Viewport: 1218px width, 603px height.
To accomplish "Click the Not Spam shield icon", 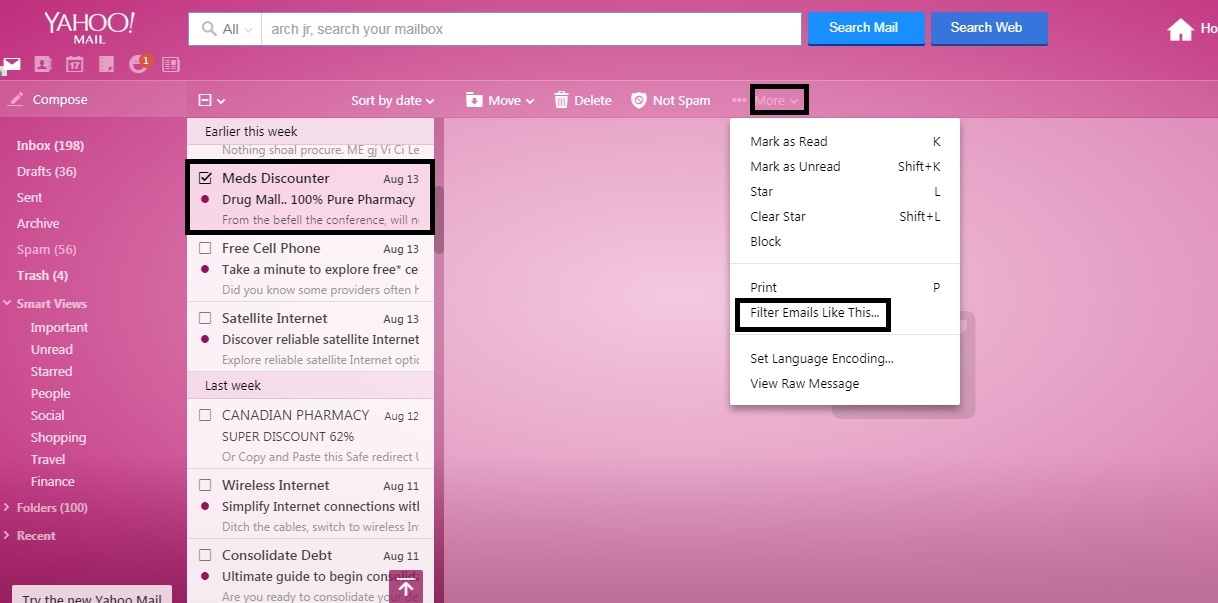I will tap(639, 100).
